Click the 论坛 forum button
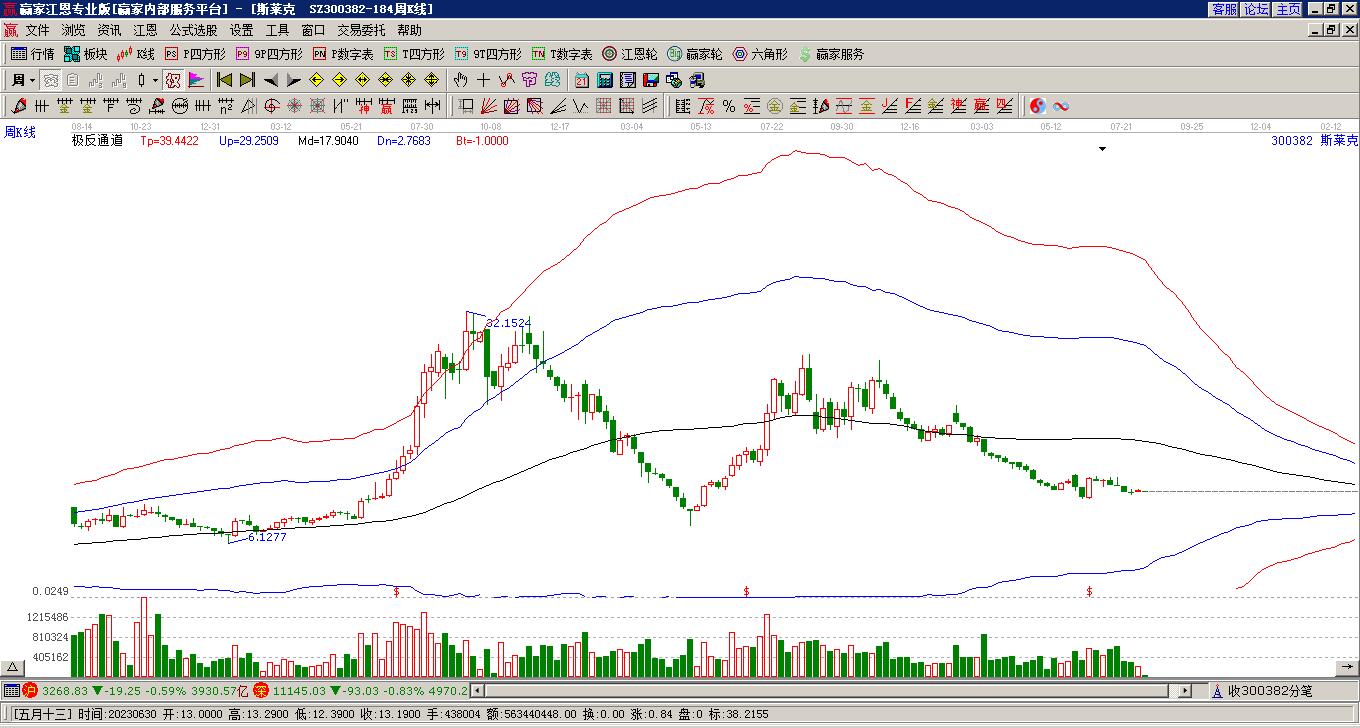Viewport: 1360px width, 728px height. 1256,9
